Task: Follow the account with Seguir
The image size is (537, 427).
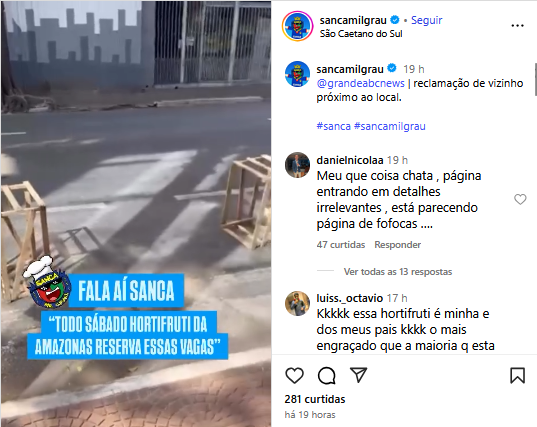Action: pos(426,20)
